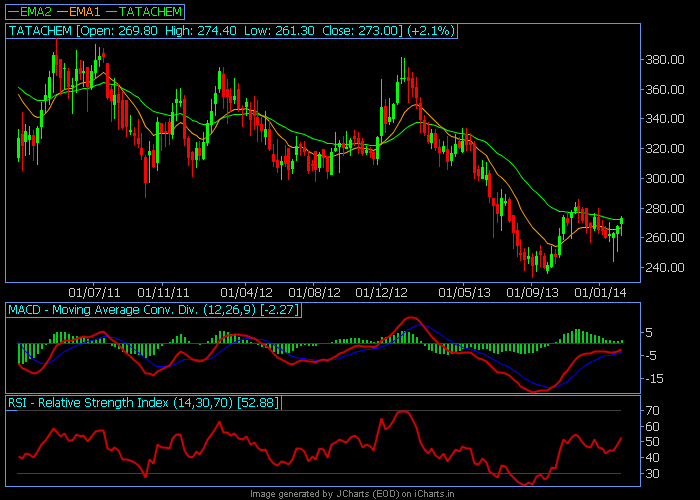The height and width of the screenshot is (500, 700).
Task: Click the RSI axis label 30
Action: pyautogui.click(x=652, y=474)
